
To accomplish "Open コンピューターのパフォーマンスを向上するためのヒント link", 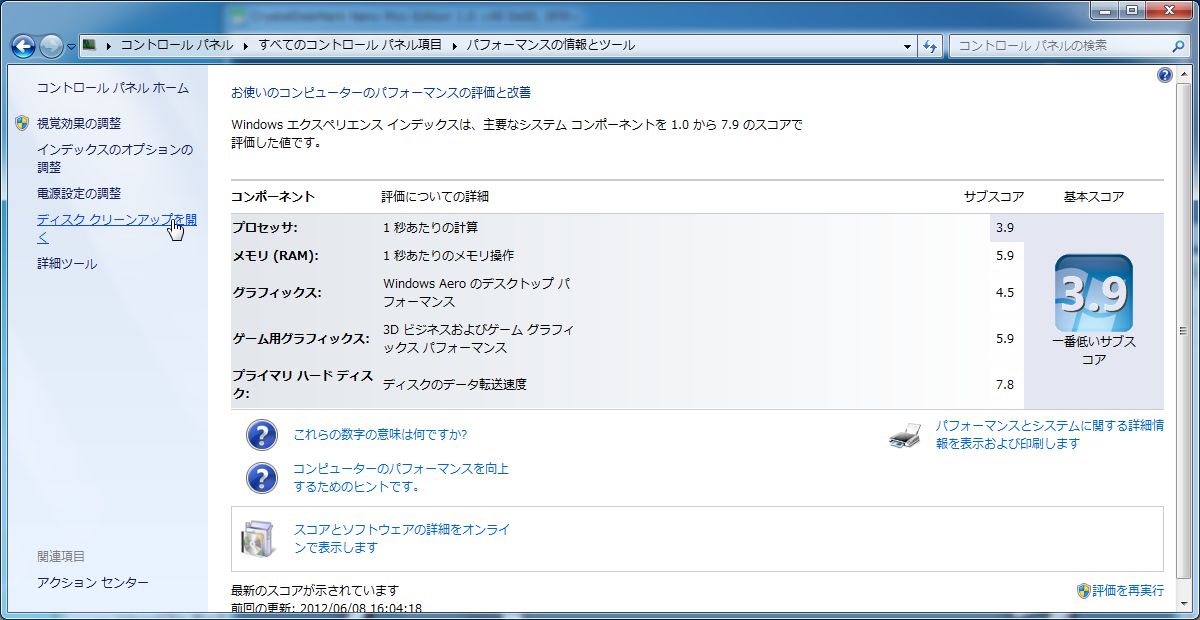I will coord(401,478).
